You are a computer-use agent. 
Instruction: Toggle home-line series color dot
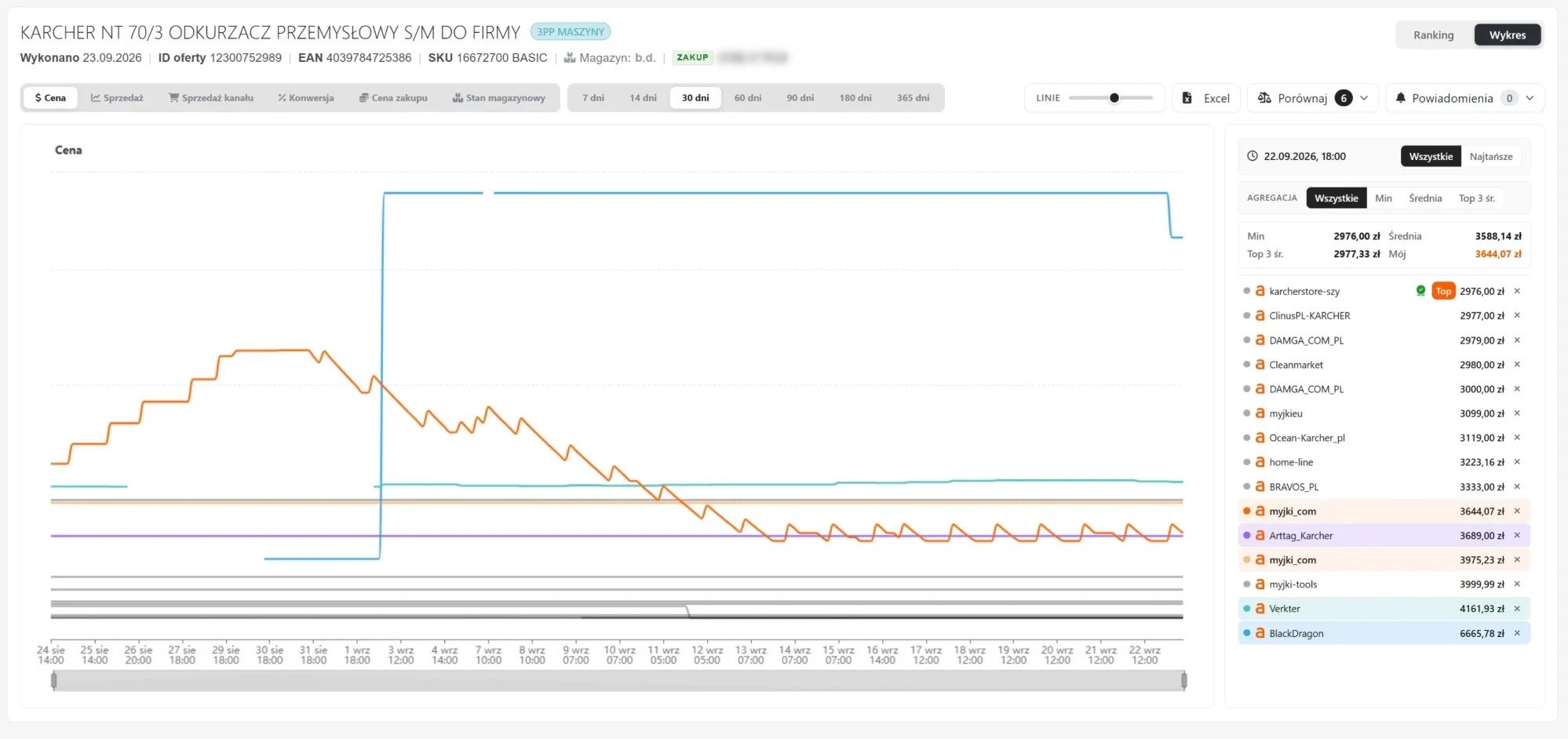pos(1246,462)
